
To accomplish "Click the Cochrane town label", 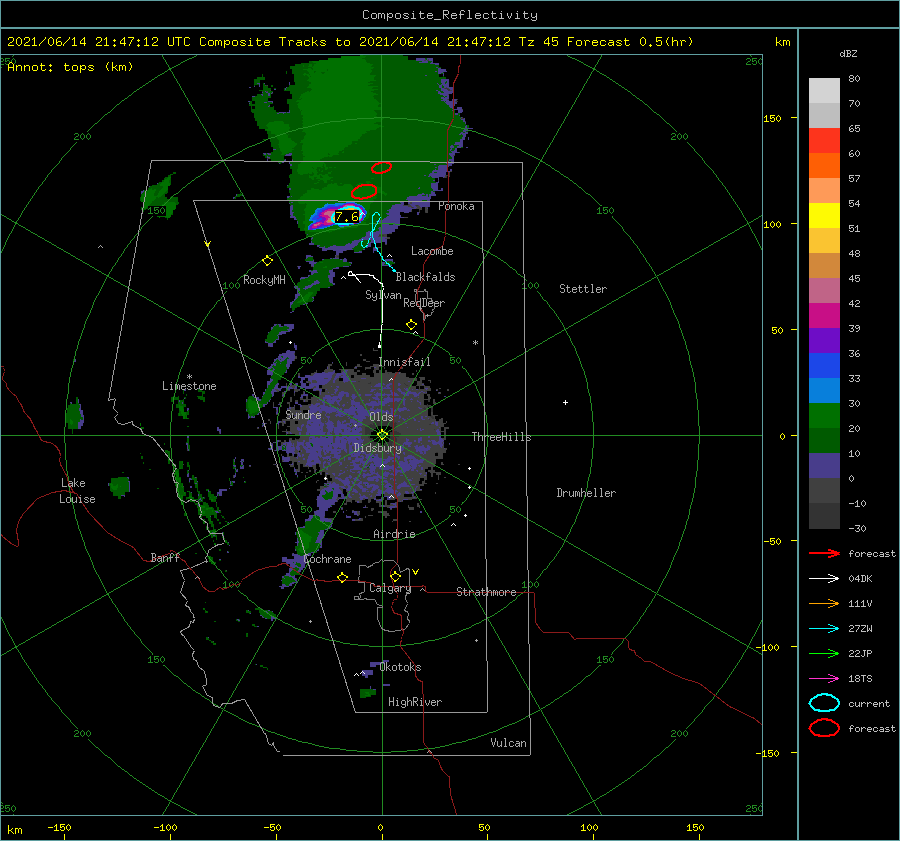I will pyautogui.click(x=327, y=559).
